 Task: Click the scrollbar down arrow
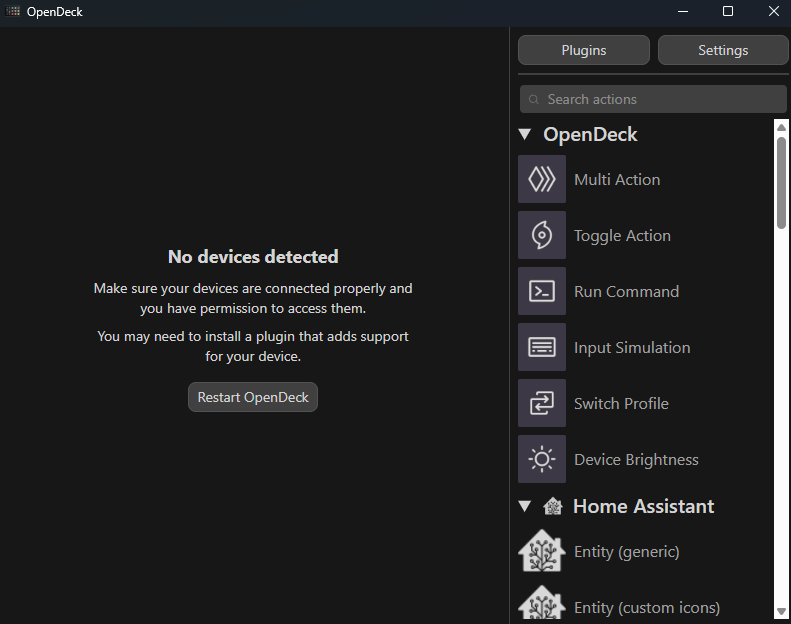click(x=781, y=611)
